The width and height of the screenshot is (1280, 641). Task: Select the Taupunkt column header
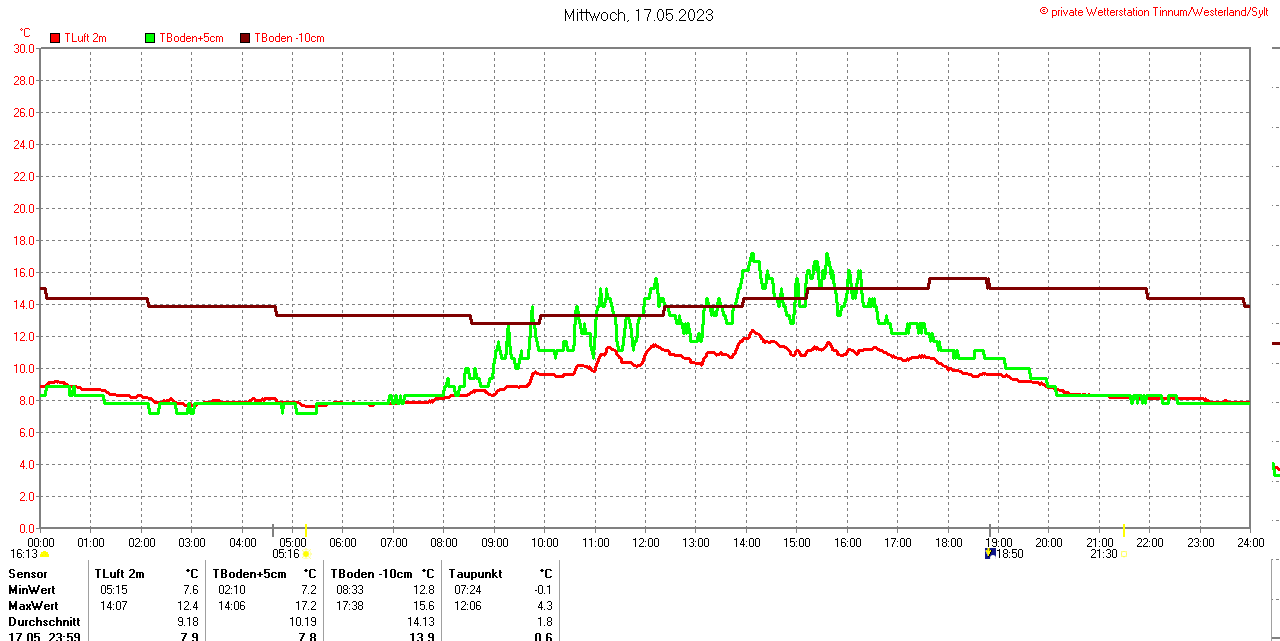point(476,574)
